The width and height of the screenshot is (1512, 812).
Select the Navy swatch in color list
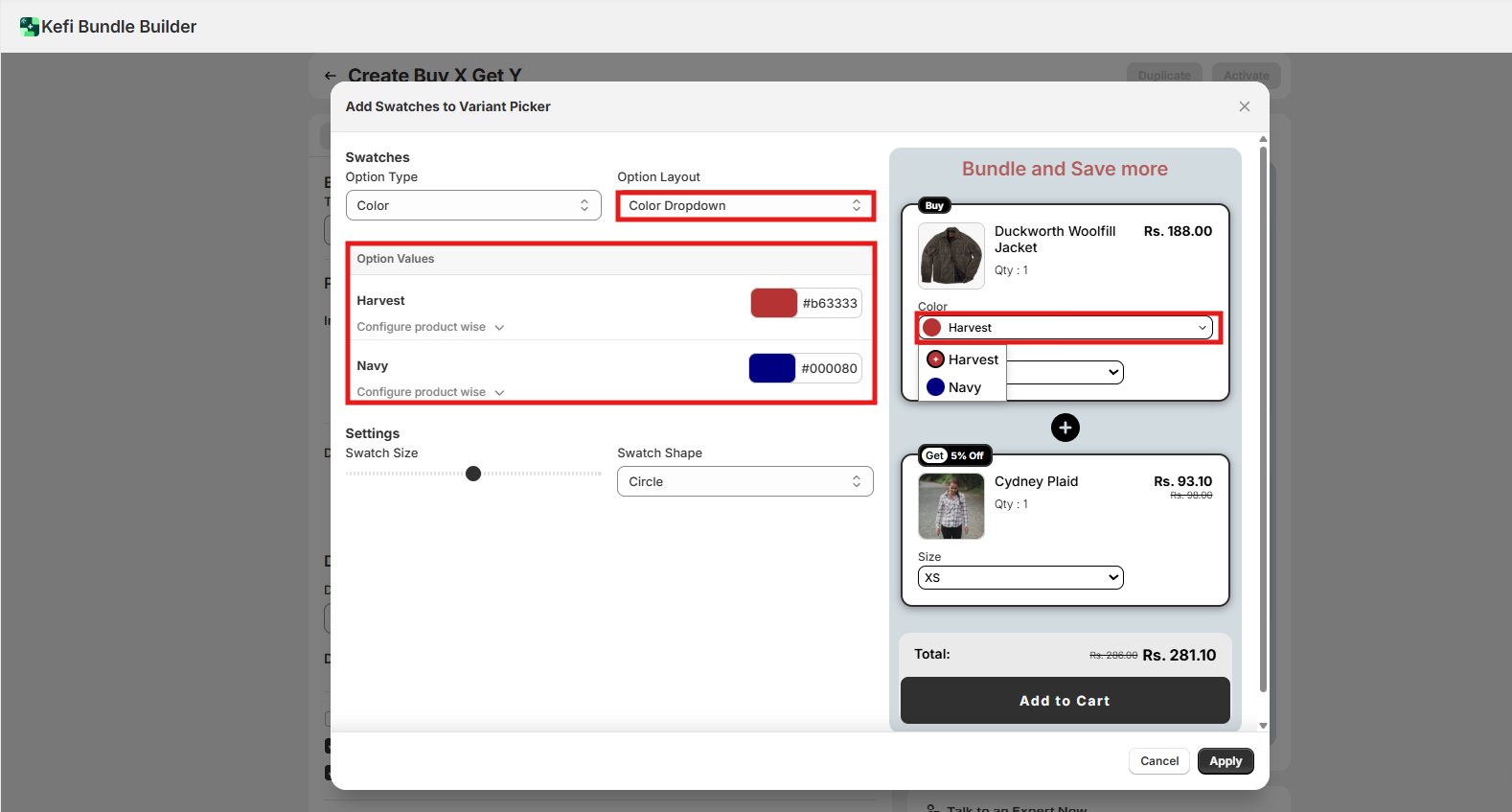[x=954, y=387]
